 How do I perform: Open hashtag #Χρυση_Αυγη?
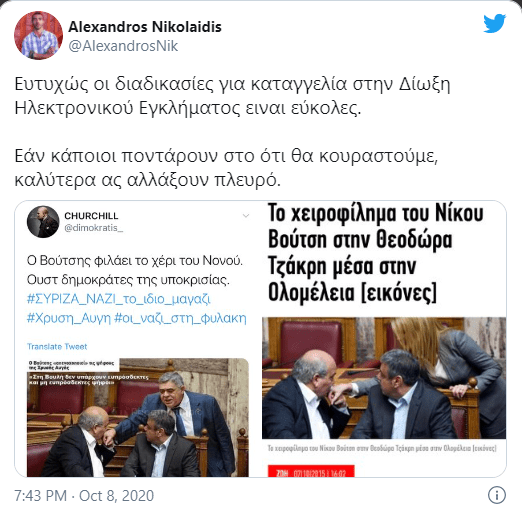click(x=69, y=318)
